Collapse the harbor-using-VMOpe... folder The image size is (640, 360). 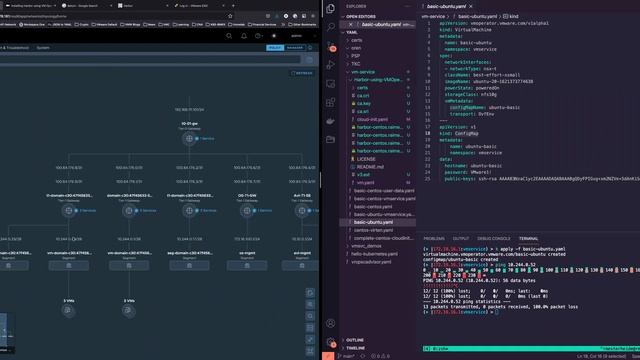[378, 80]
